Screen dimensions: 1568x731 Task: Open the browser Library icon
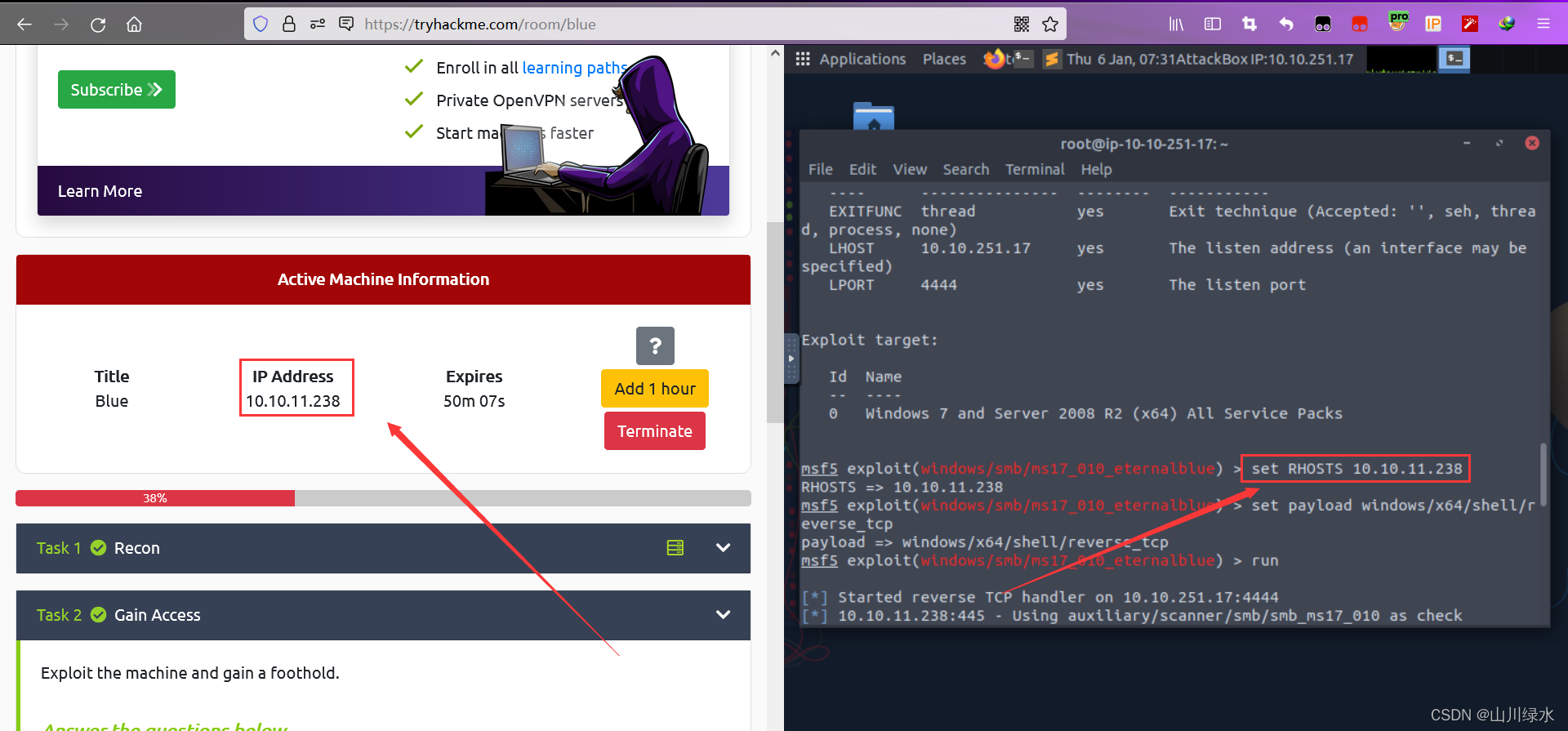click(1176, 25)
